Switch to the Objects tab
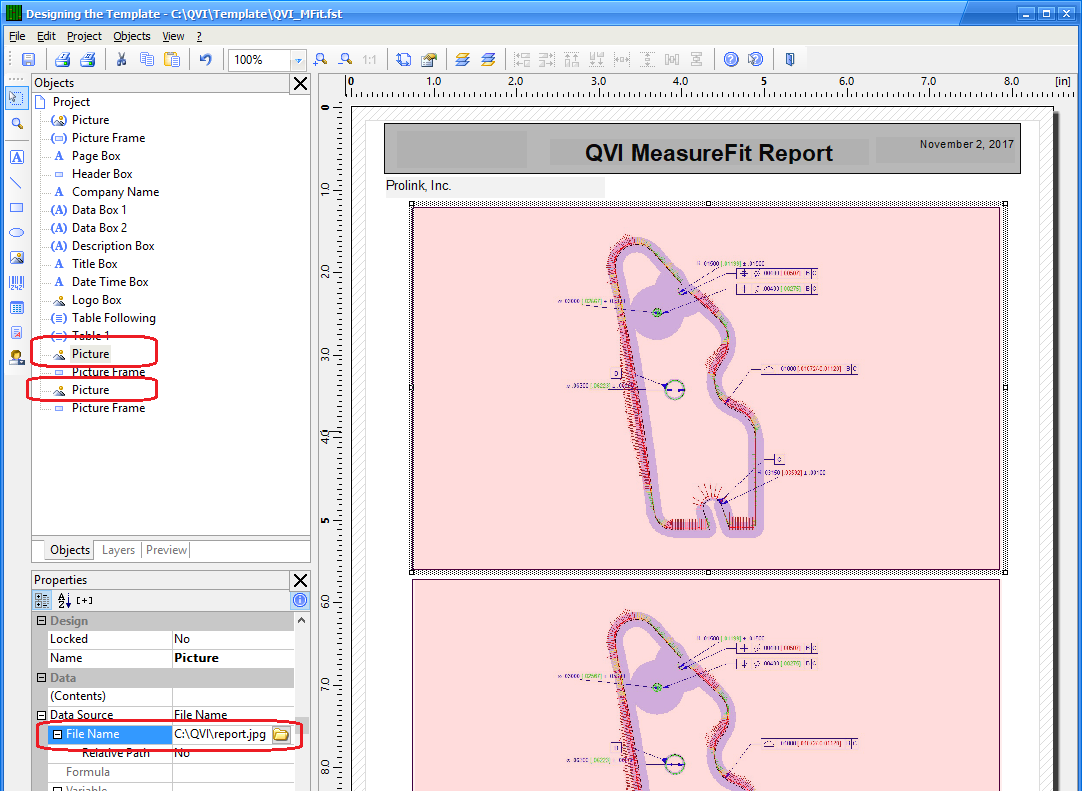 (70, 550)
